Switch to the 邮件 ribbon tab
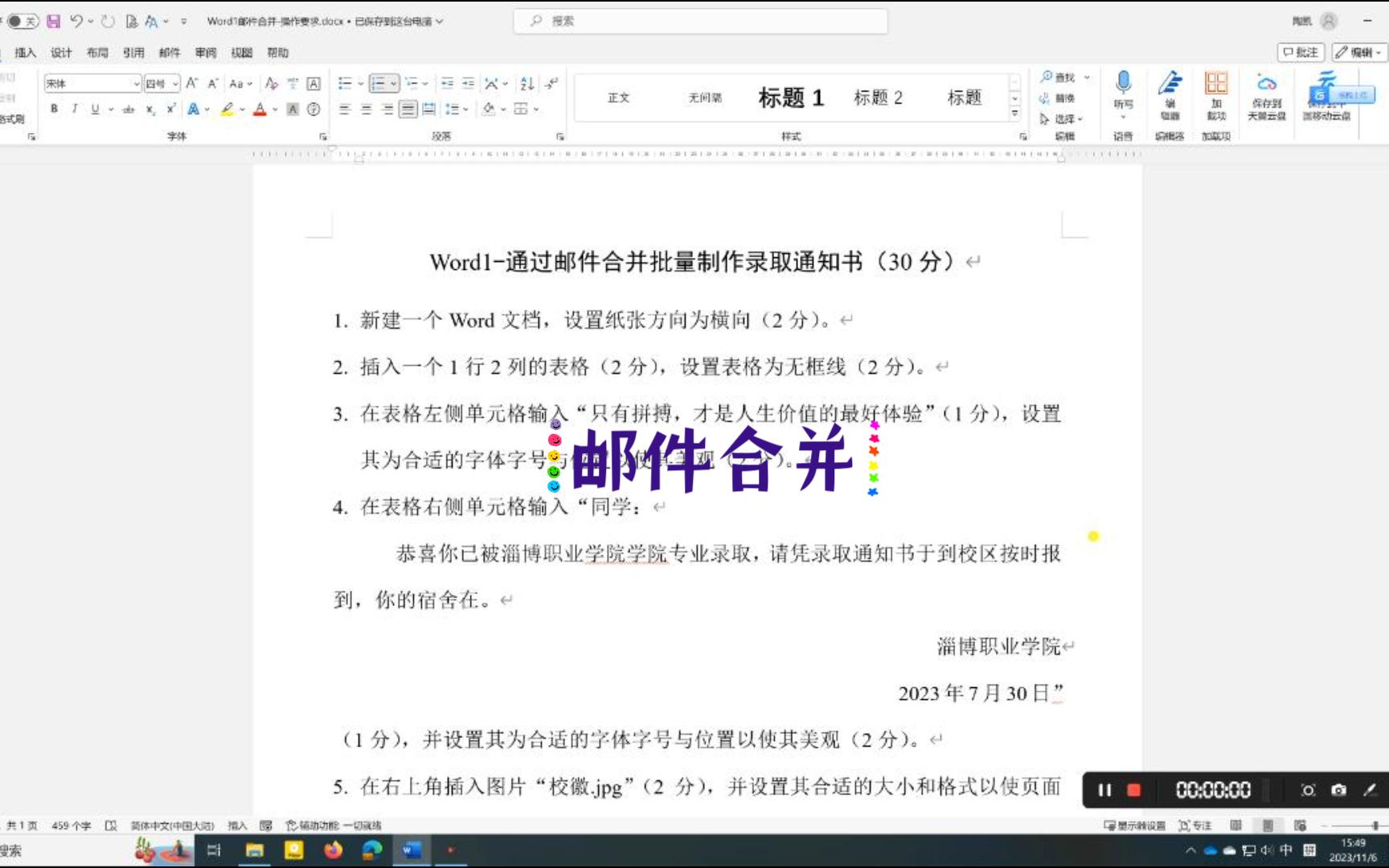 tap(169, 52)
